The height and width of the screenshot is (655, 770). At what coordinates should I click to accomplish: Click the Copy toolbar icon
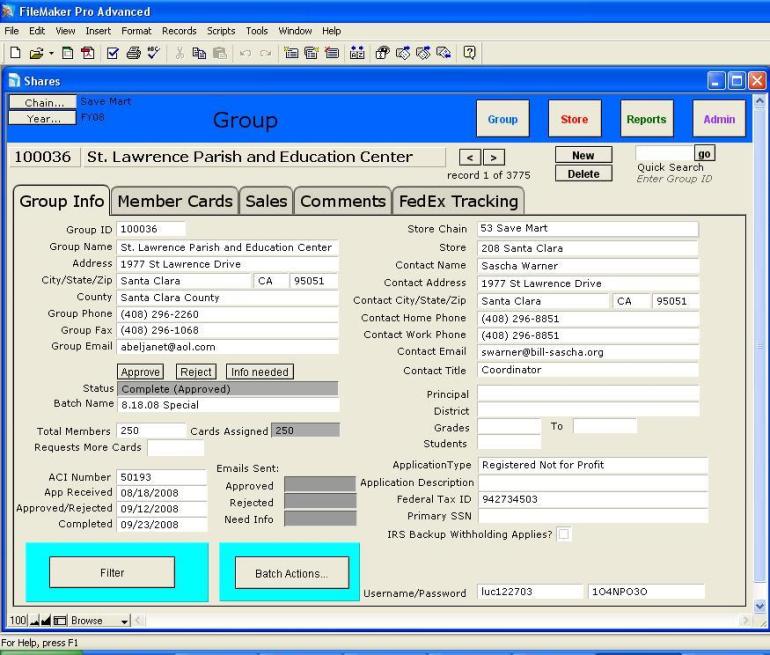(199, 53)
